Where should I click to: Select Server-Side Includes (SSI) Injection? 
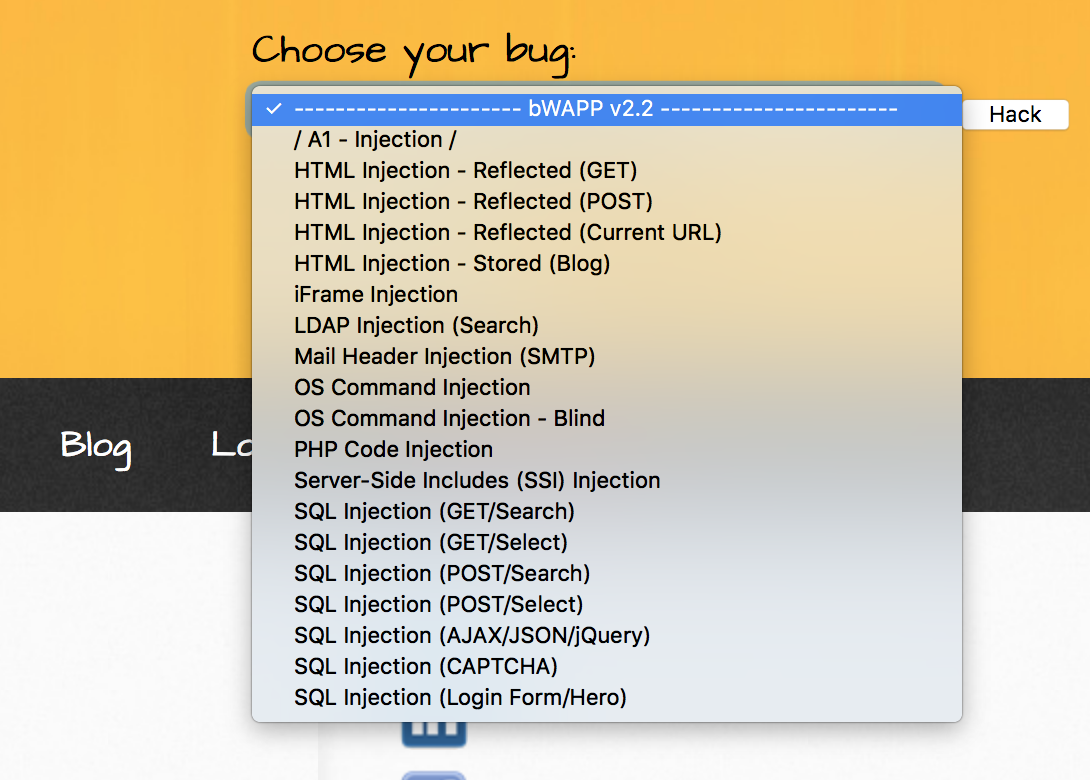[x=477, y=481]
